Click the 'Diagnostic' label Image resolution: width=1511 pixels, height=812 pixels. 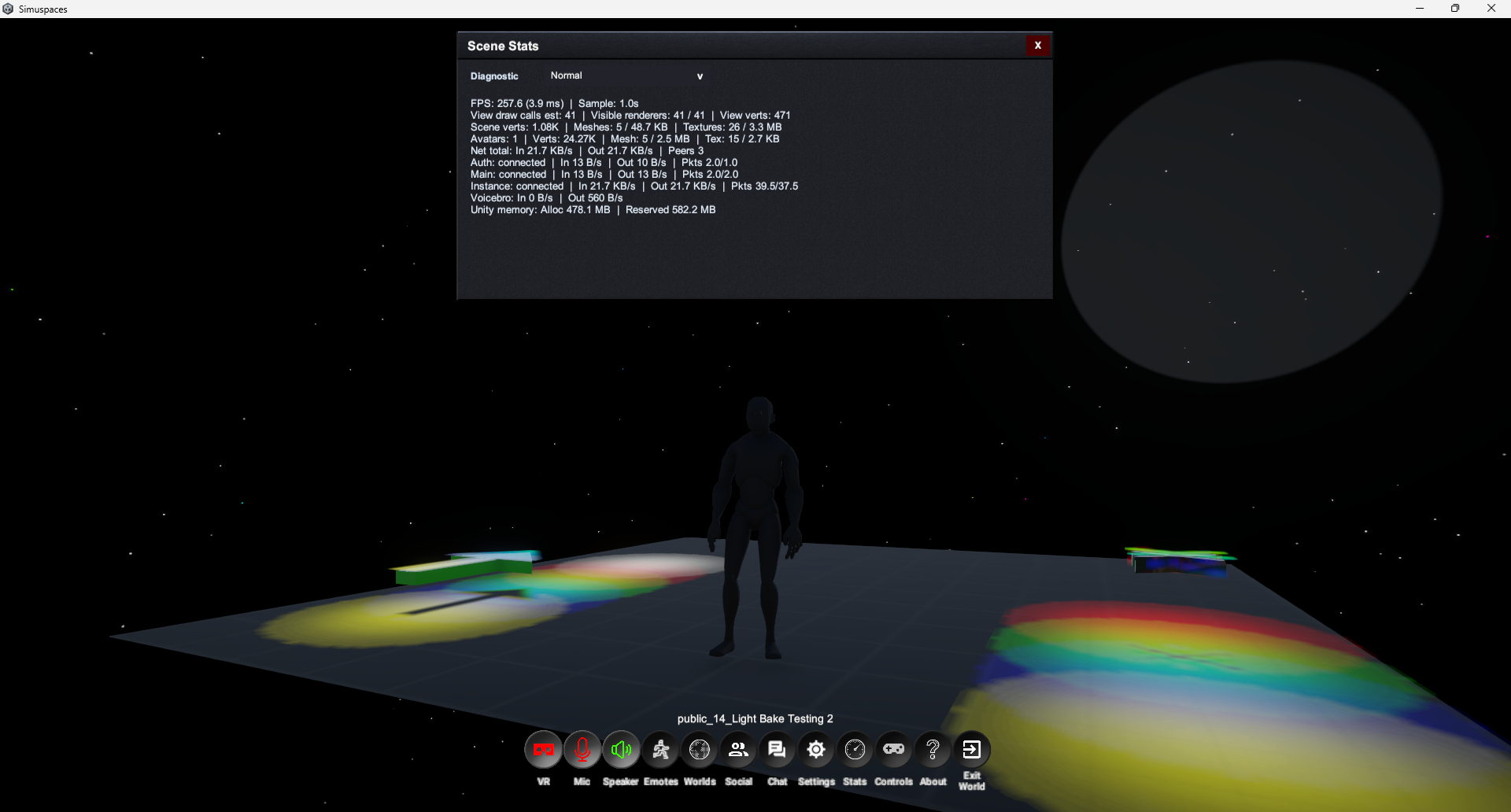pyautogui.click(x=494, y=76)
